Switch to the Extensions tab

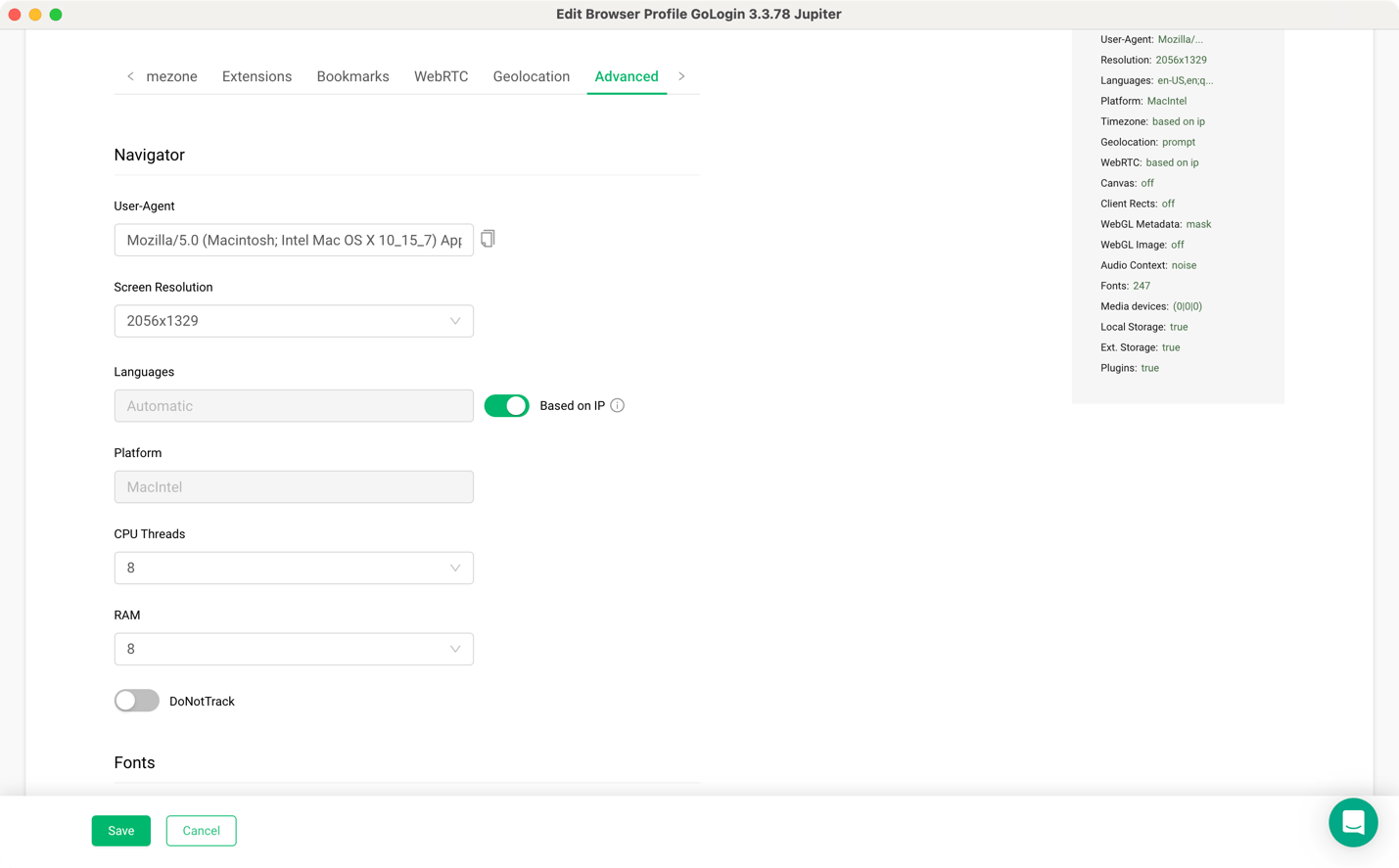click(256, 76)
